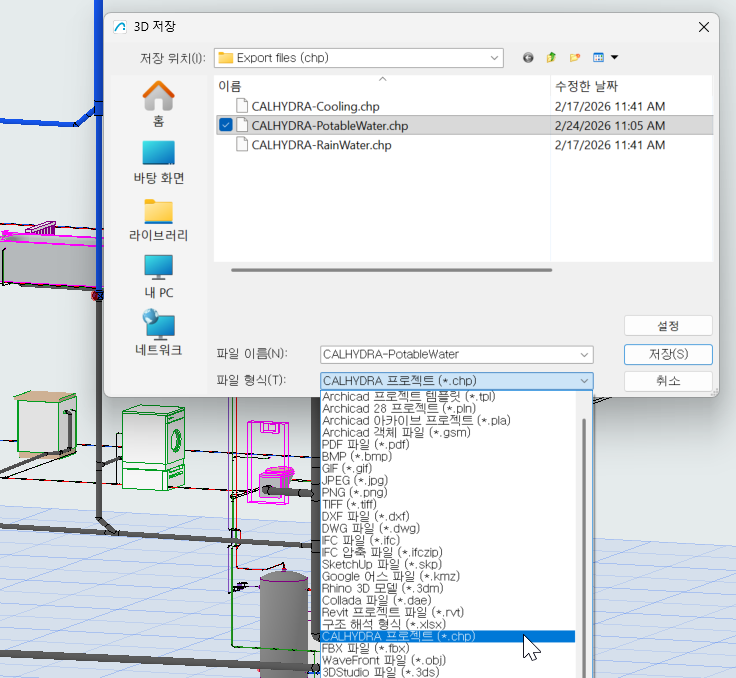The width and height of the screenshot is (736, 678).
Task: Click the 취소 button
Action: pyautogui.click(x=668, y=381)
